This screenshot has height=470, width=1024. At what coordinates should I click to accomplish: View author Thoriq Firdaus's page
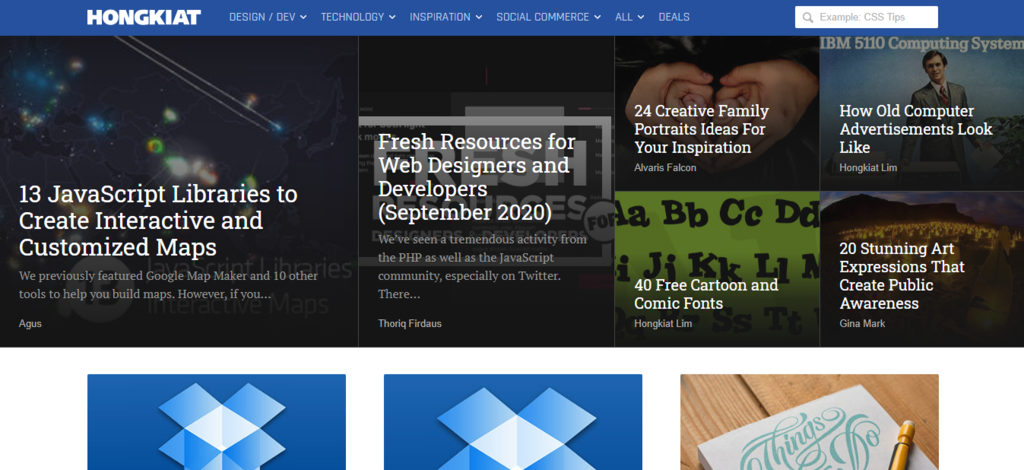pos(409,323)
